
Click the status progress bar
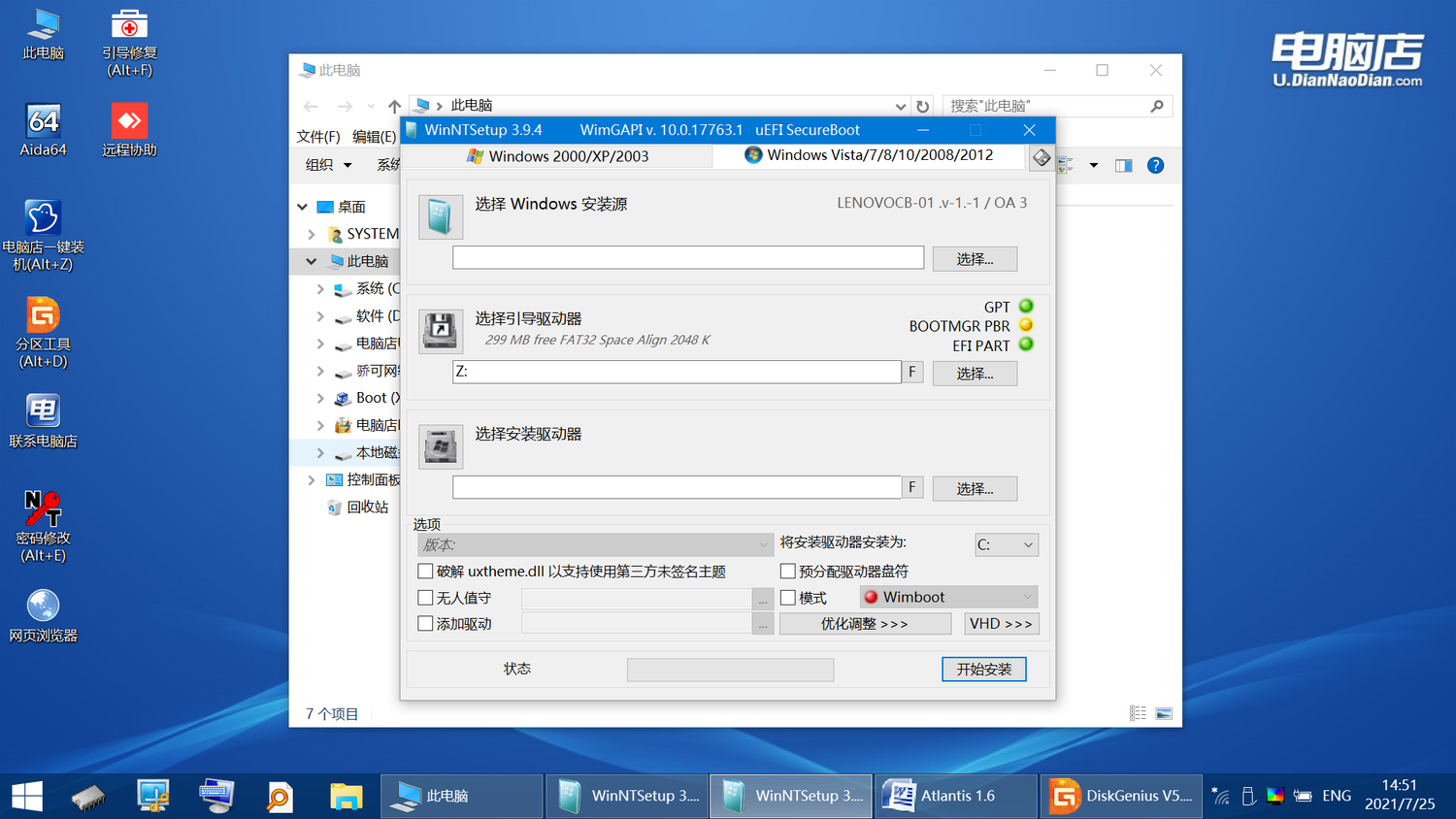click(730, 670)
